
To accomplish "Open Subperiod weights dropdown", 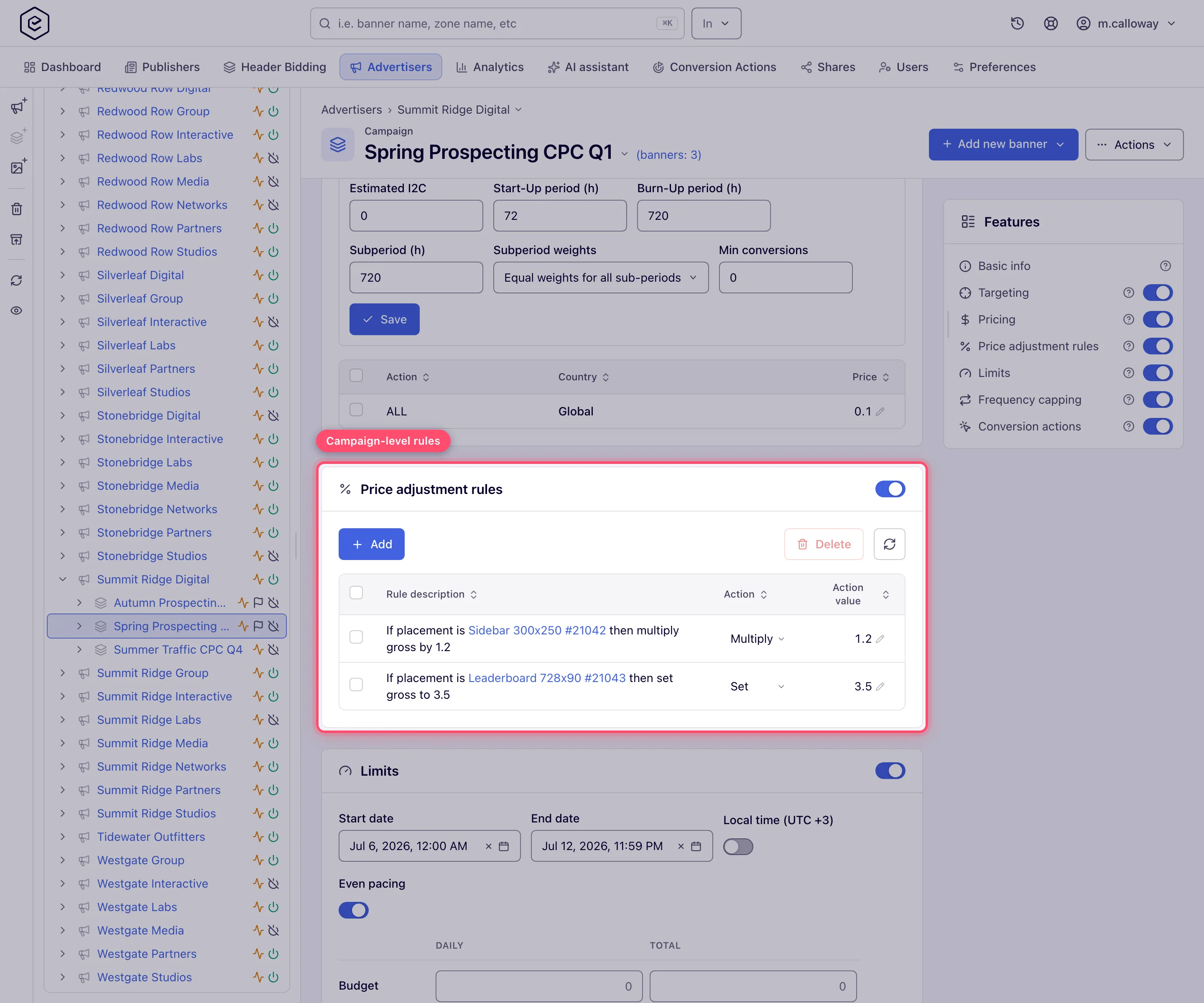I will (x=601, y=277).
